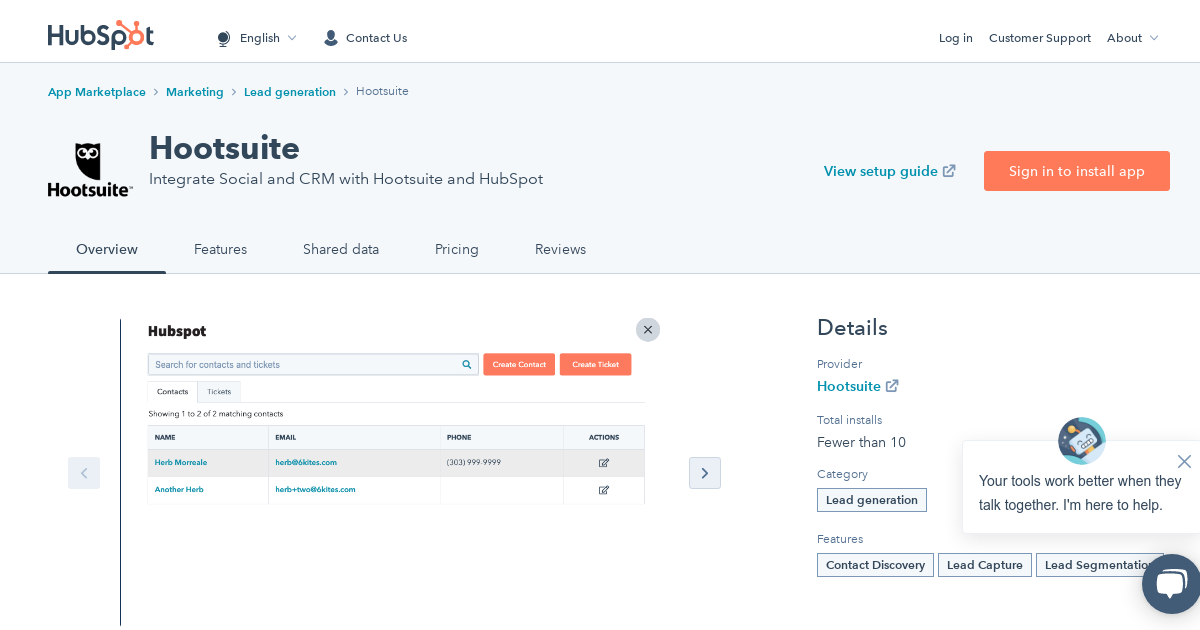
Task: Open Customer Support link
Action: [1040, 38]
